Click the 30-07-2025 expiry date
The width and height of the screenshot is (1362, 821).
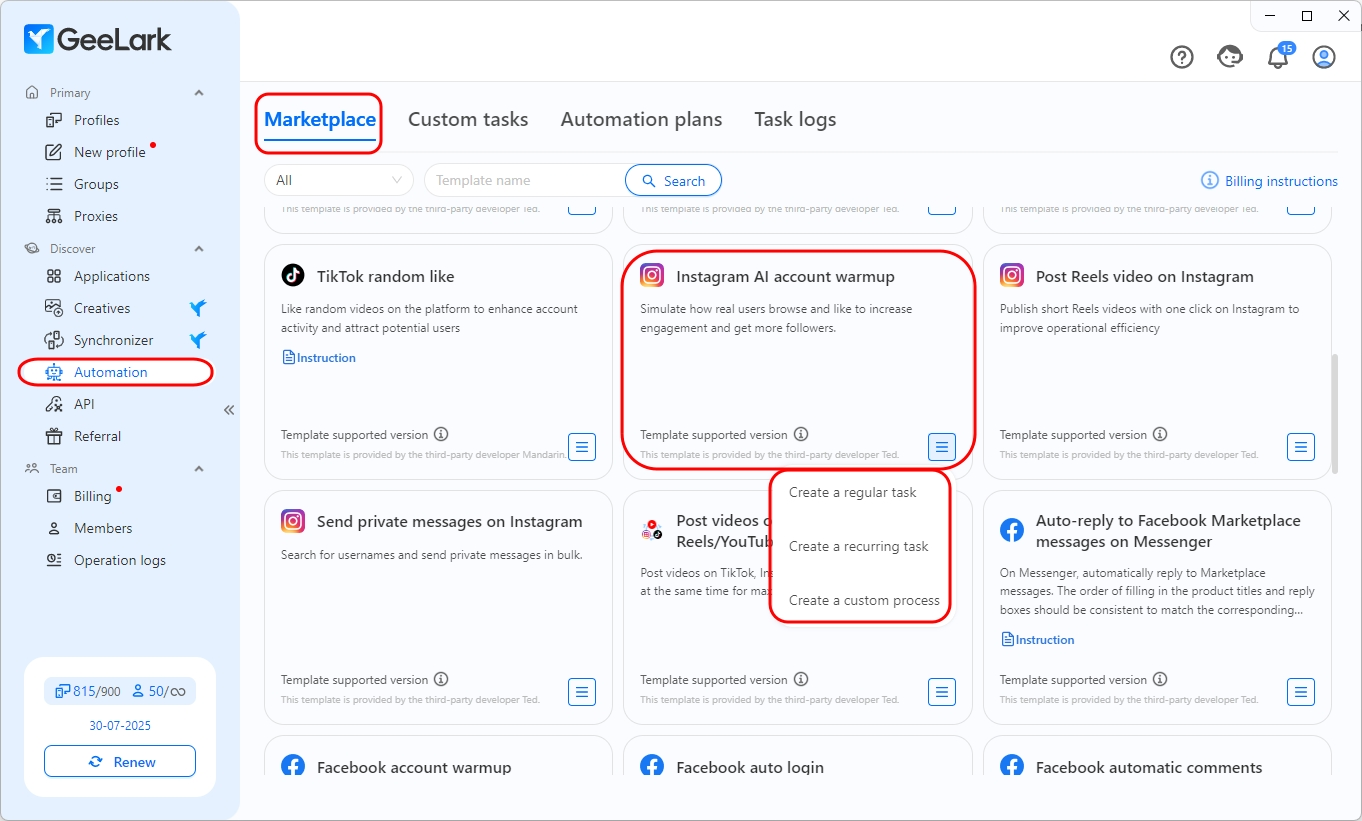(120, 726)
